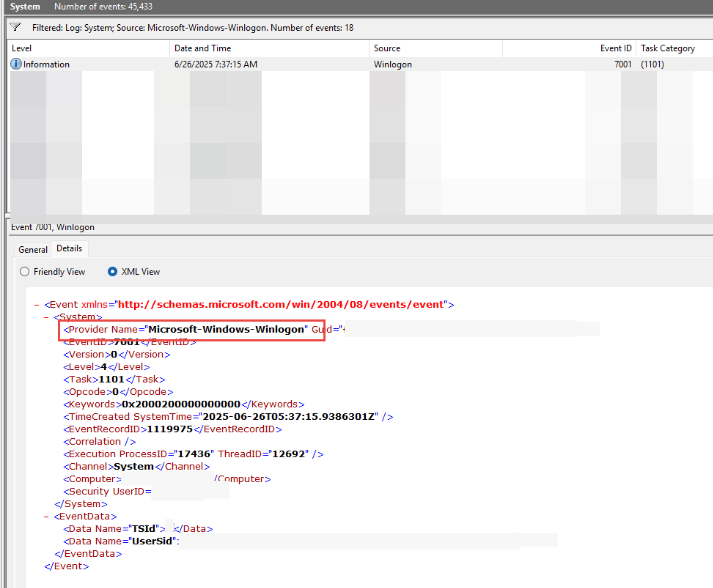Click the Opcode 0 XML line
713x588 pixels.
click(x=118, y=392)
